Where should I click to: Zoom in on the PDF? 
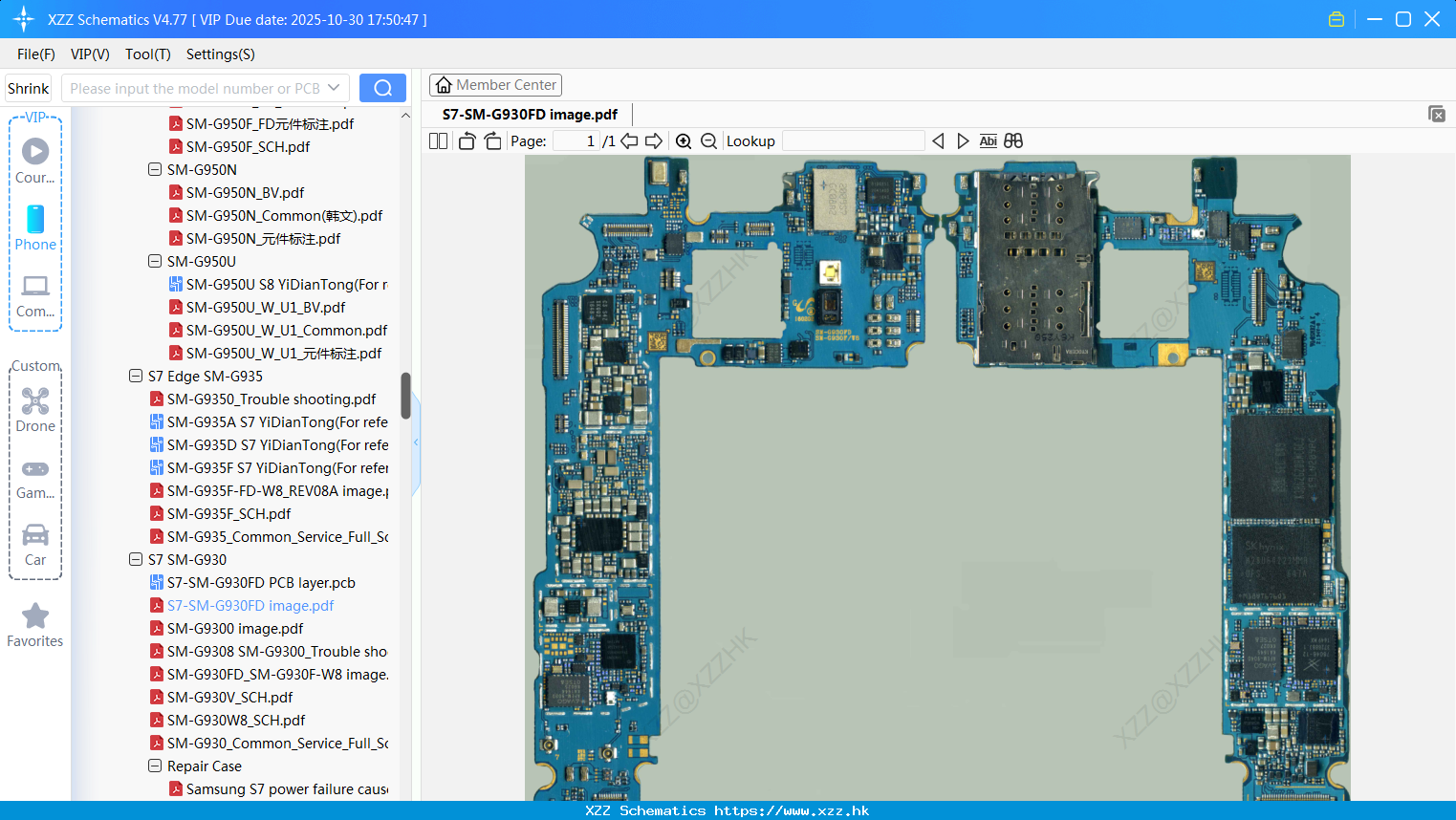point(684,141)
